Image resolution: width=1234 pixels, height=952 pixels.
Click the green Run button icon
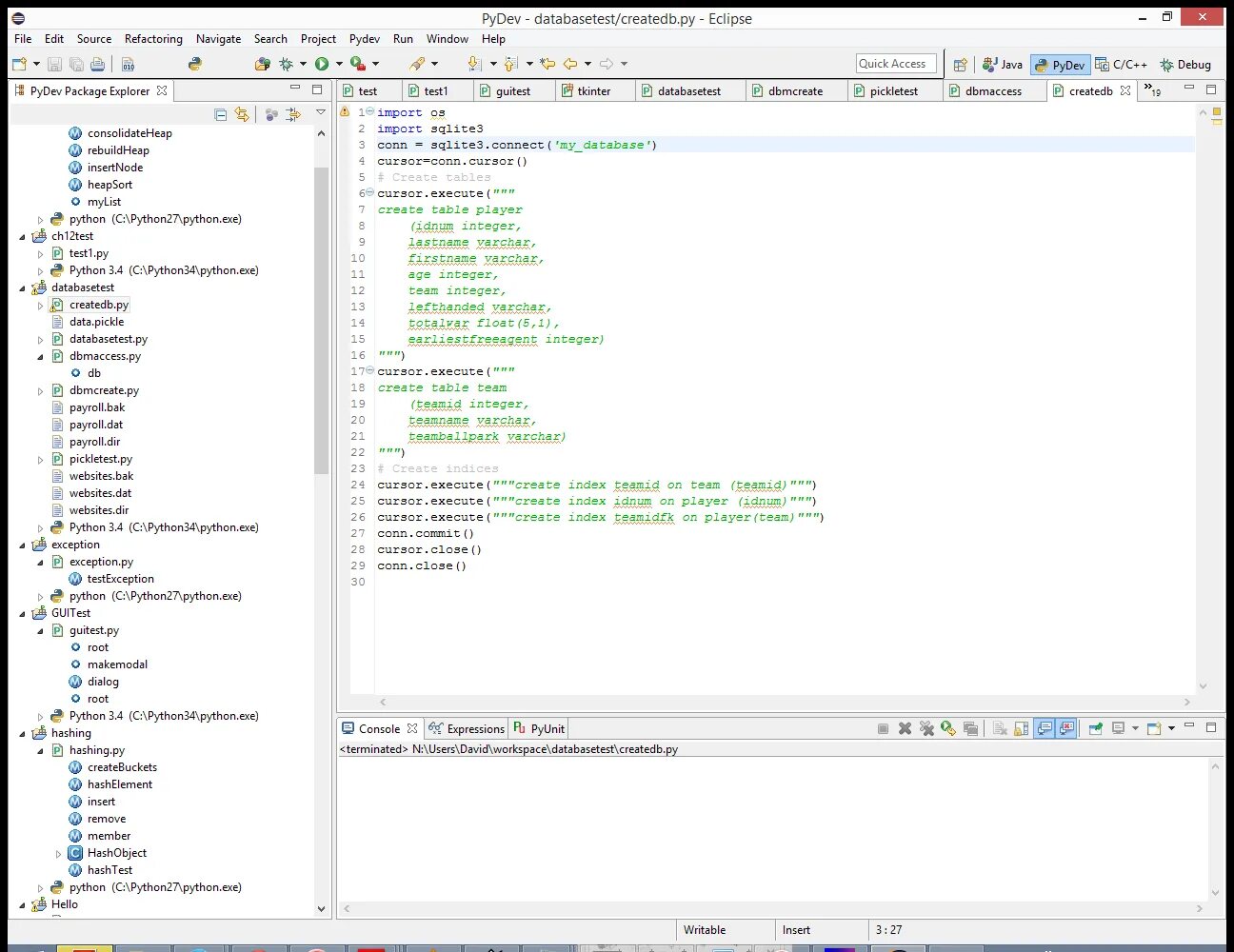[322, 64]
